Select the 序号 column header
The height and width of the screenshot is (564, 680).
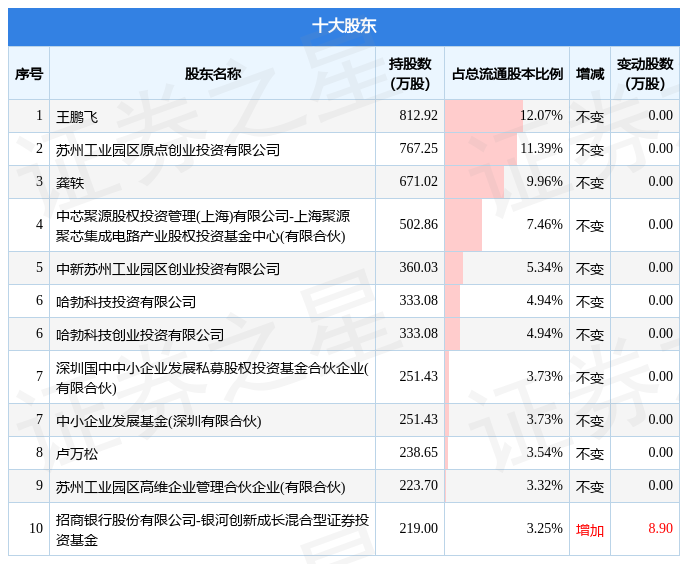click(x=29, y=74)
